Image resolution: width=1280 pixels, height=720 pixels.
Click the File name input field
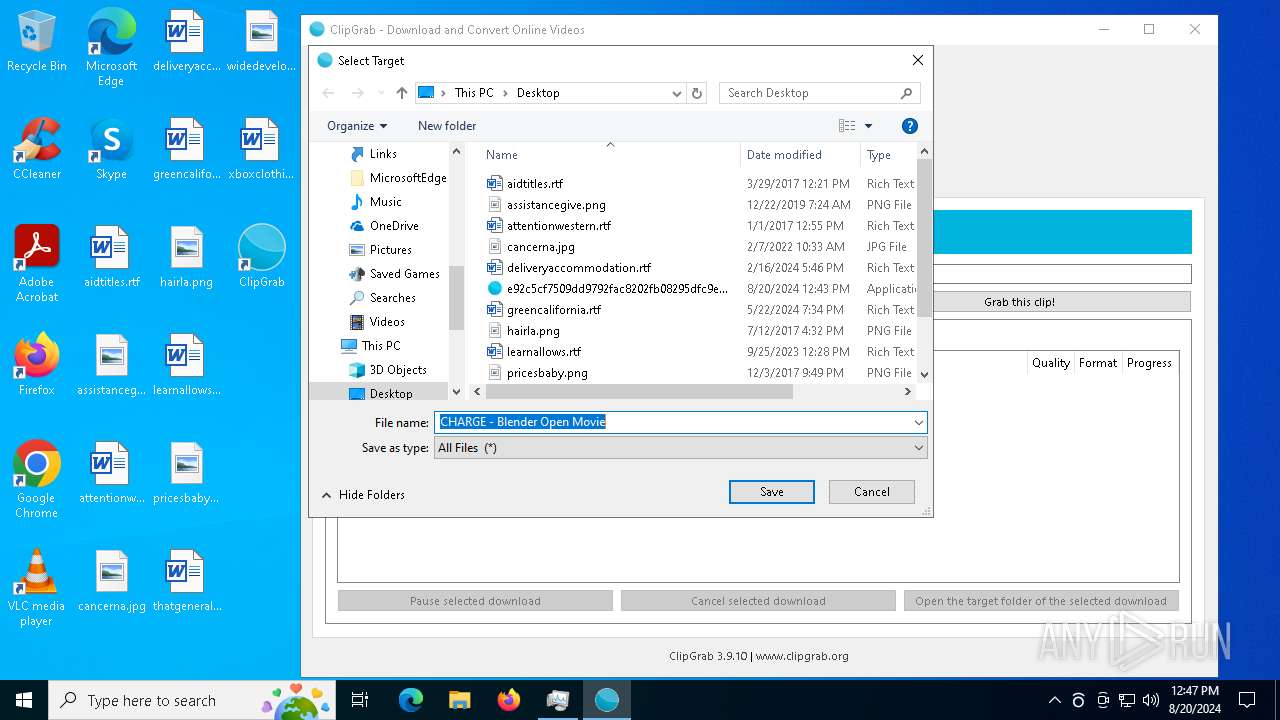pyautogui.click(x=673, y=423)
